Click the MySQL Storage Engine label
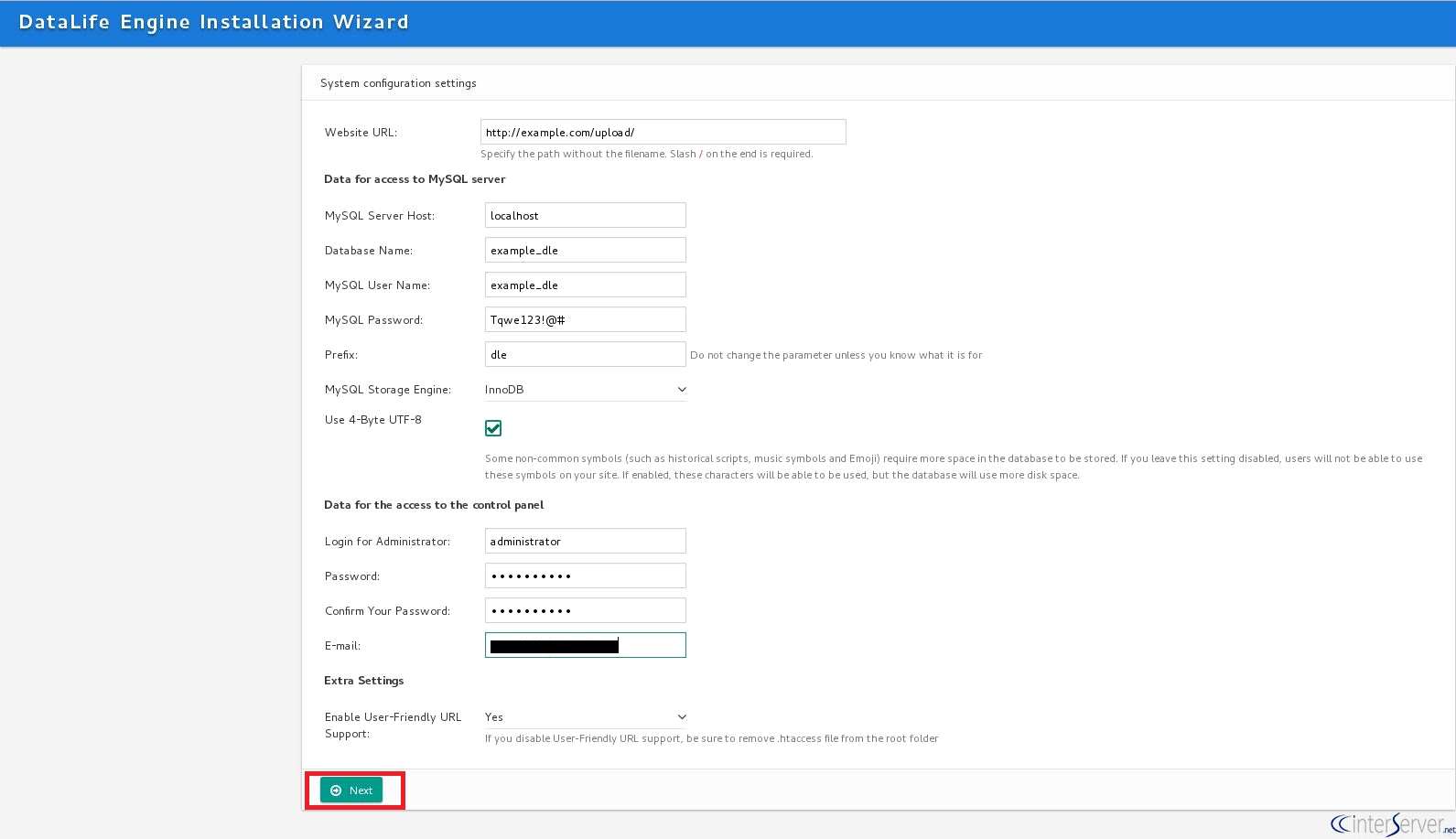The width and height of the screenshot is (1456, 839). point(388,390)
